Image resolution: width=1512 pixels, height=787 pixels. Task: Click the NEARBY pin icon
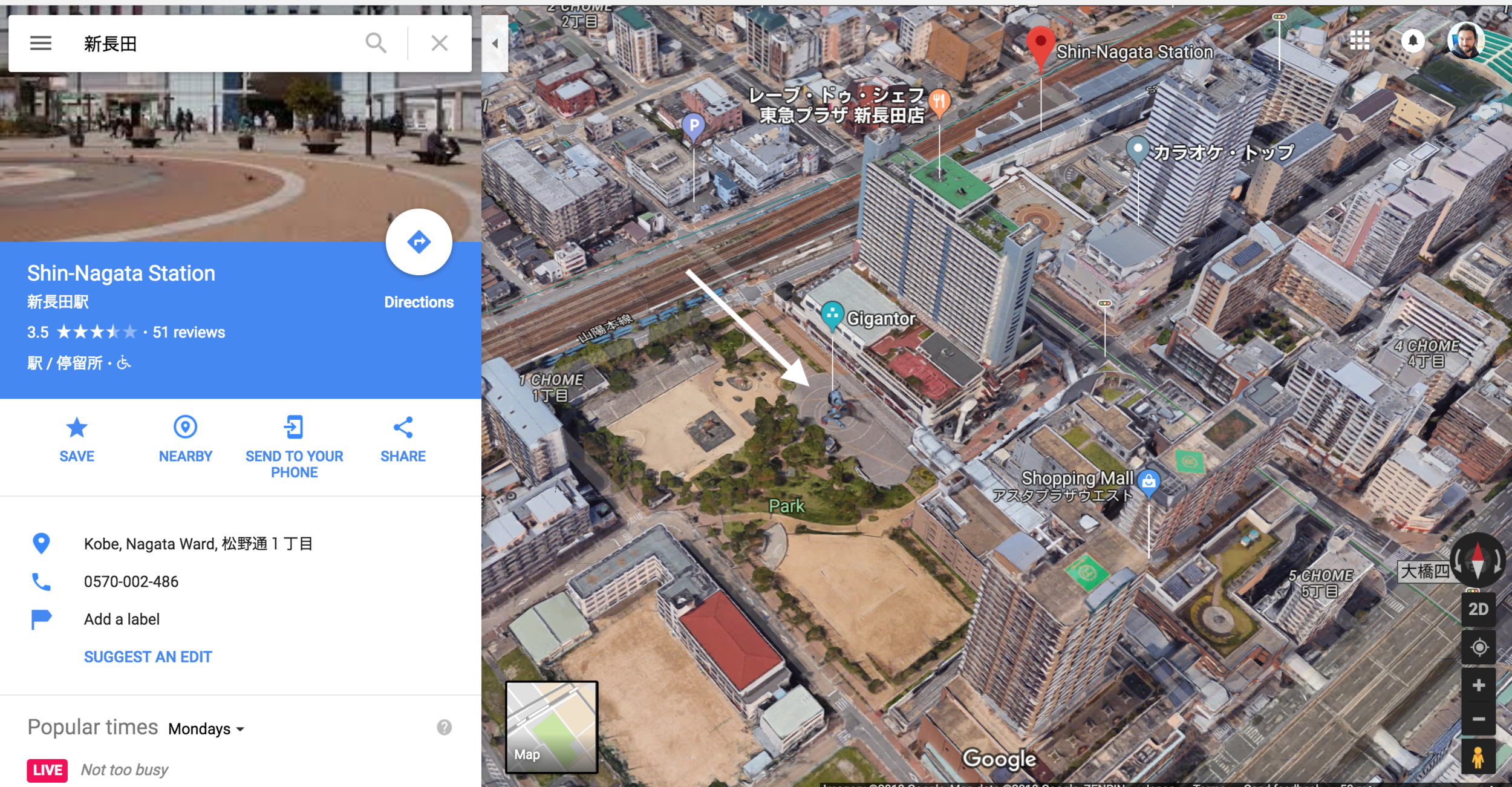(x=185, y=427)
